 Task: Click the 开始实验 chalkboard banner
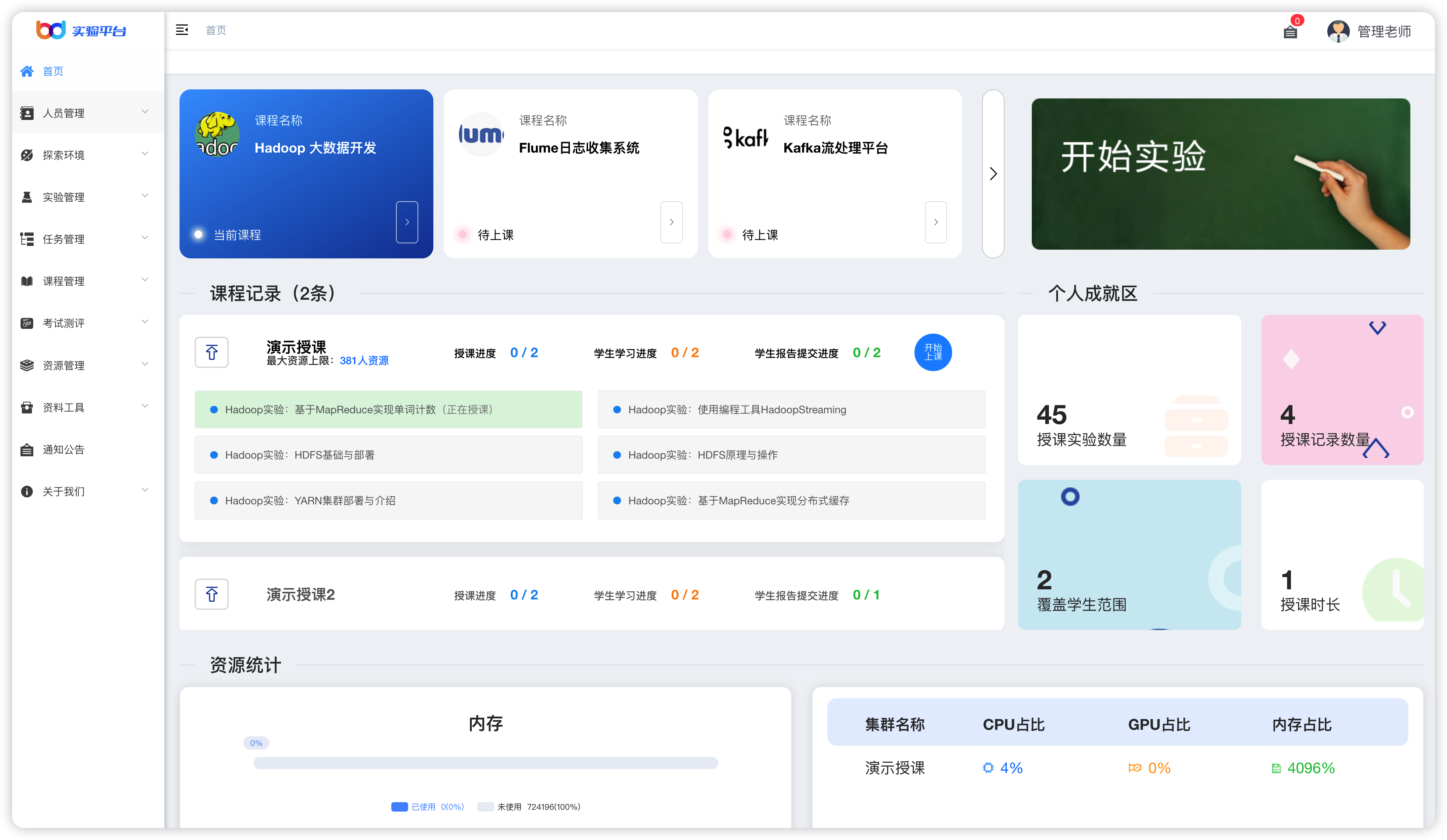pos(1220,174)
